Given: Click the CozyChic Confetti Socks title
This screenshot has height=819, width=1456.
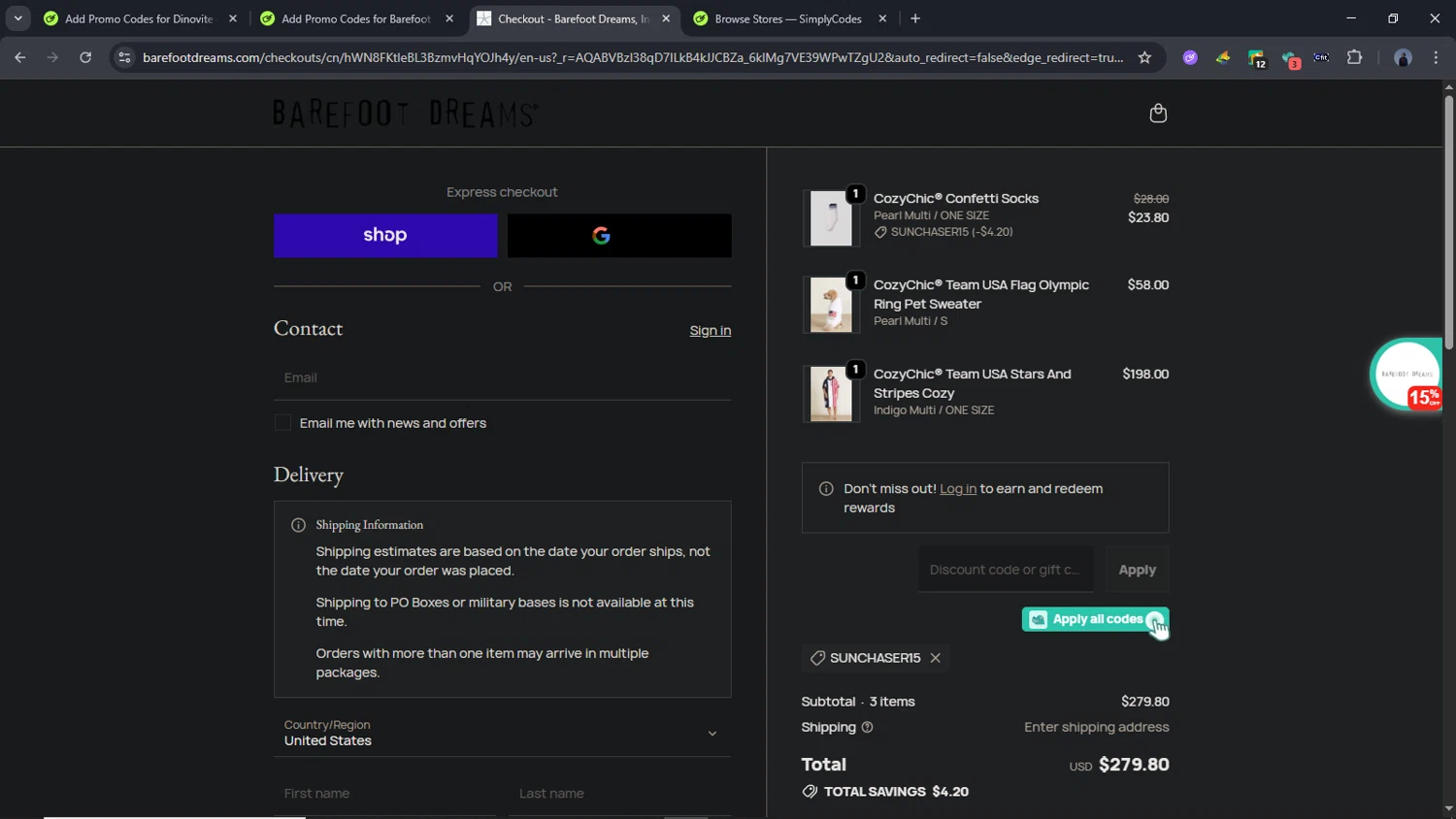Looking at the screenshot, I should click(x=956, y=198).
